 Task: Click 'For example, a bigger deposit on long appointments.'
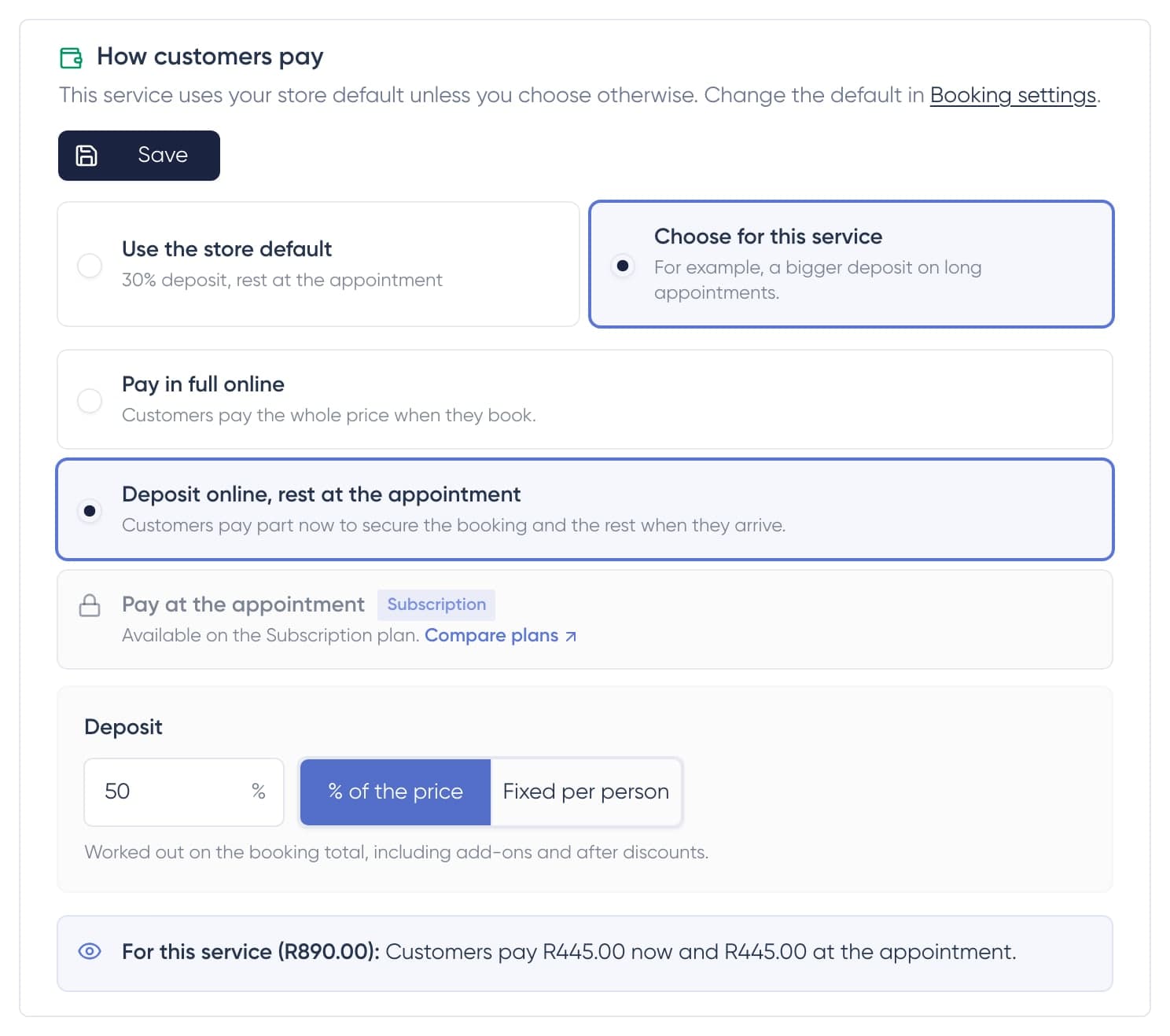(818, 280)
